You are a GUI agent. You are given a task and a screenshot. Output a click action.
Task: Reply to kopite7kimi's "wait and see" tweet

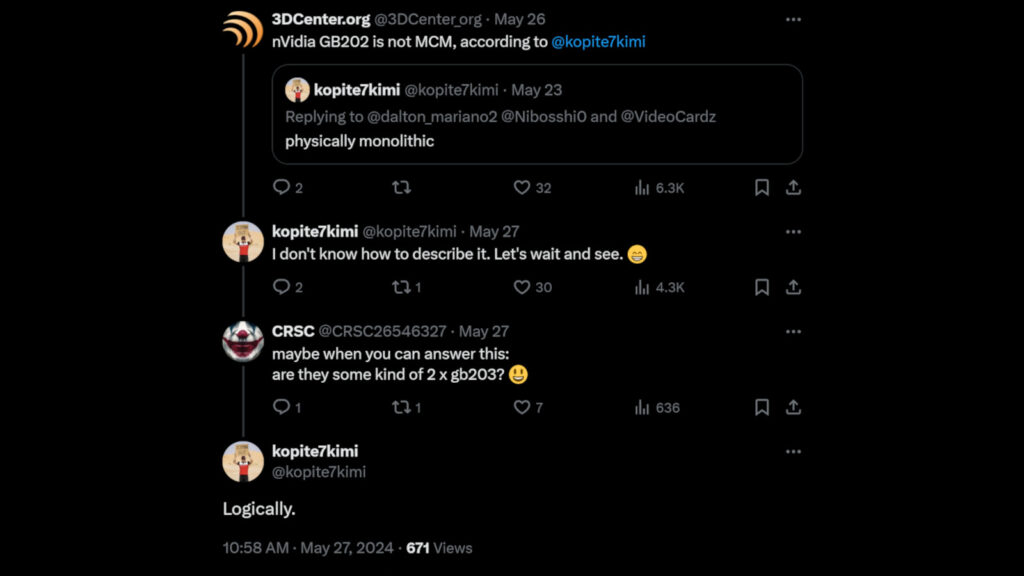tap(281, 287)
